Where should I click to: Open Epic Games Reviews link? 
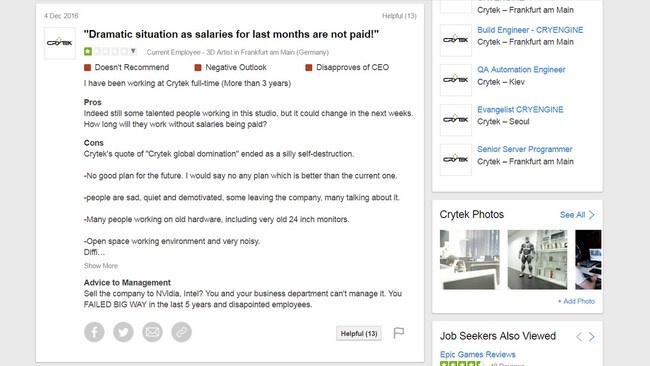pos(478,354)
